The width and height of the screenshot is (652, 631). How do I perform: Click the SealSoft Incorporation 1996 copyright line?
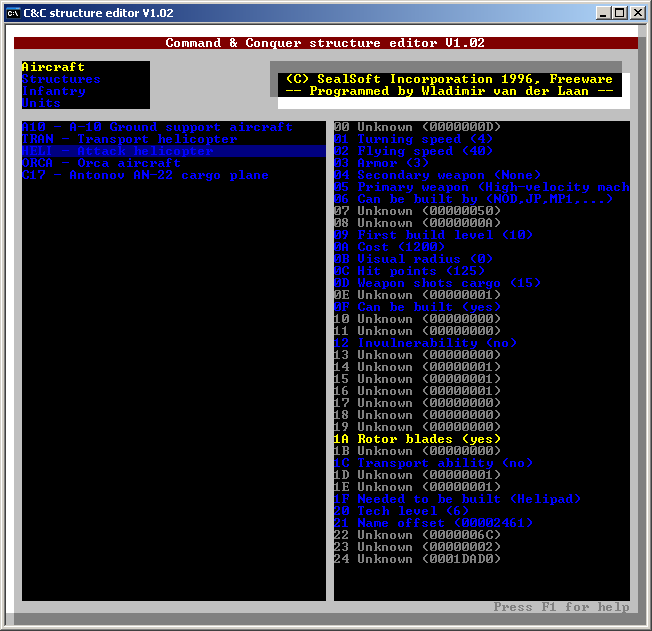(x=449, y=79)
